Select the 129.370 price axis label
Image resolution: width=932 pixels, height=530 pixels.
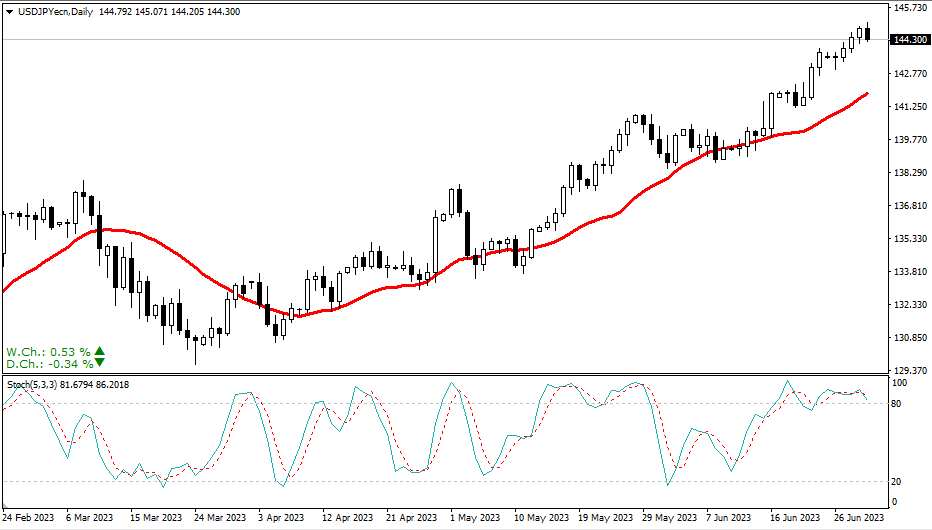coord(910,370)
